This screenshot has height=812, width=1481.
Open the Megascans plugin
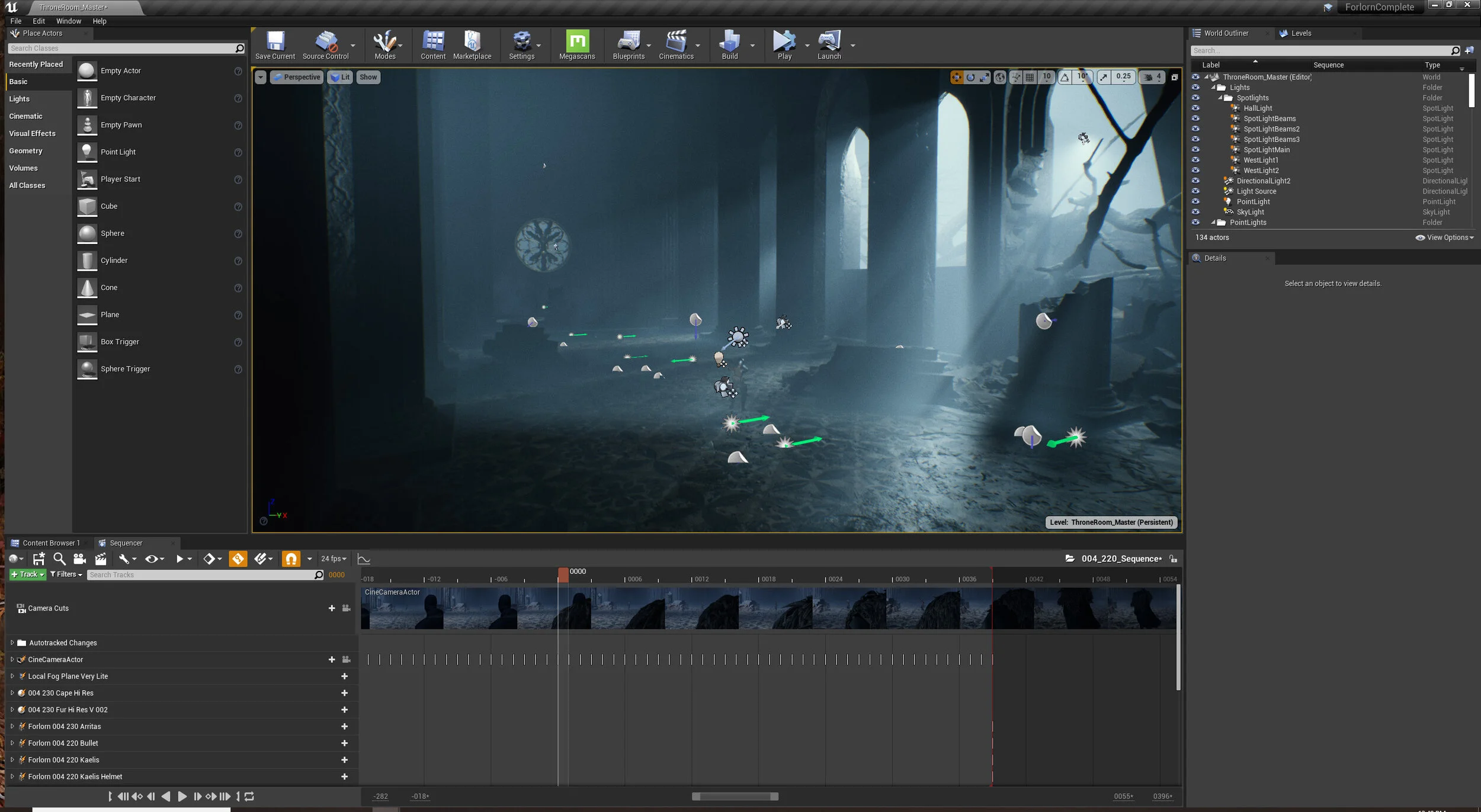coord(577,44)
